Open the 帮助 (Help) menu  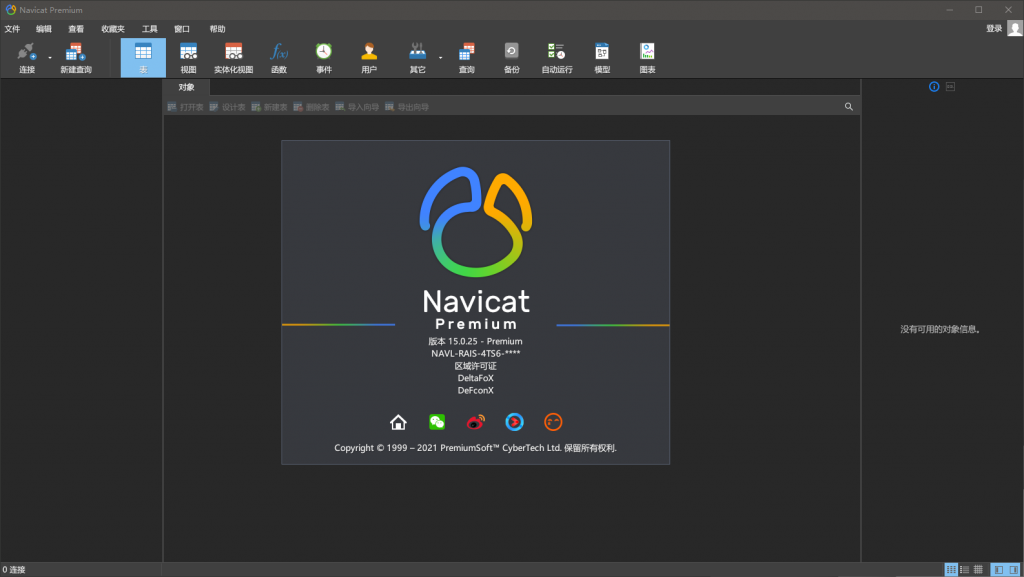(217, 29)
